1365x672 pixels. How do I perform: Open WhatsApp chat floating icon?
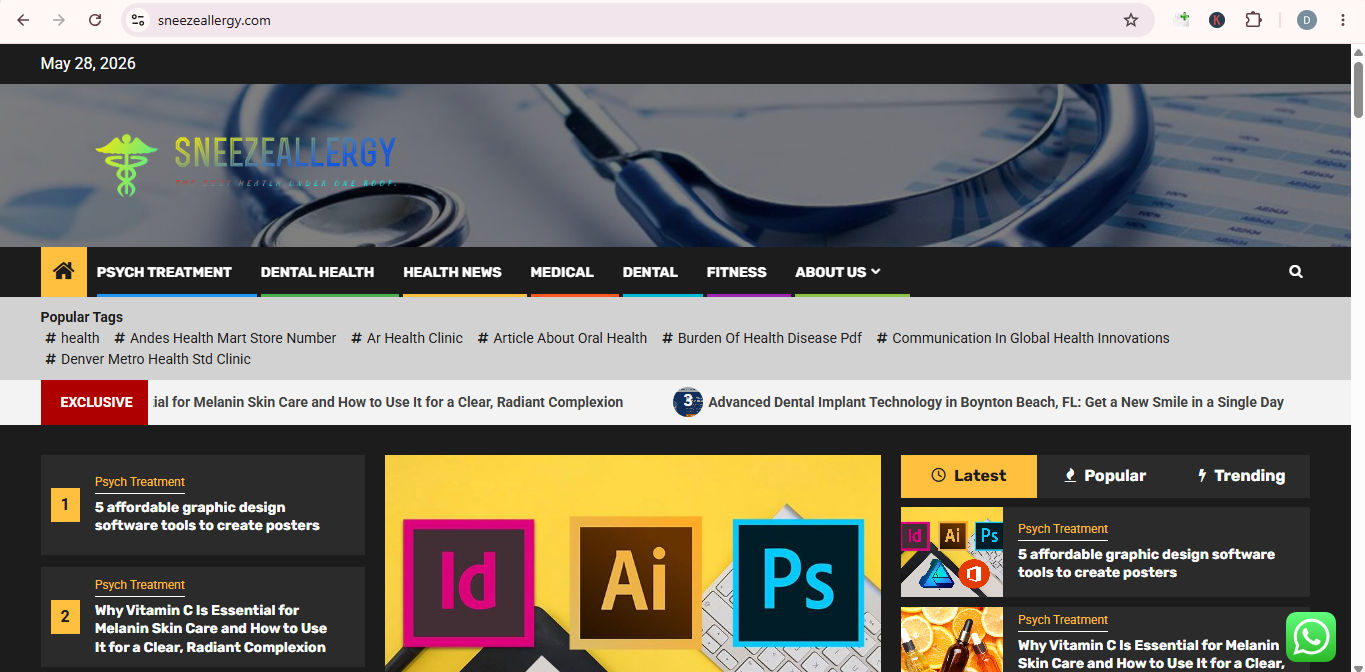click(1311, 637)
